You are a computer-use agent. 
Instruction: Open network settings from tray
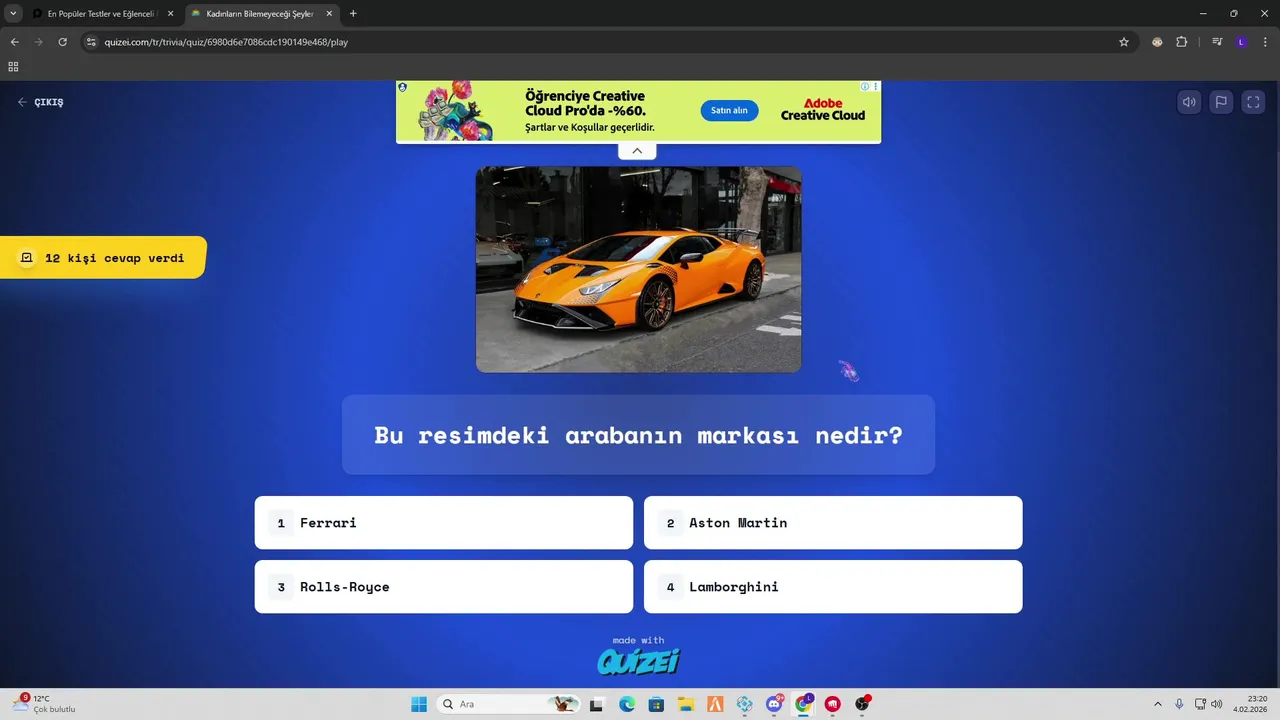coord(1200,704)
